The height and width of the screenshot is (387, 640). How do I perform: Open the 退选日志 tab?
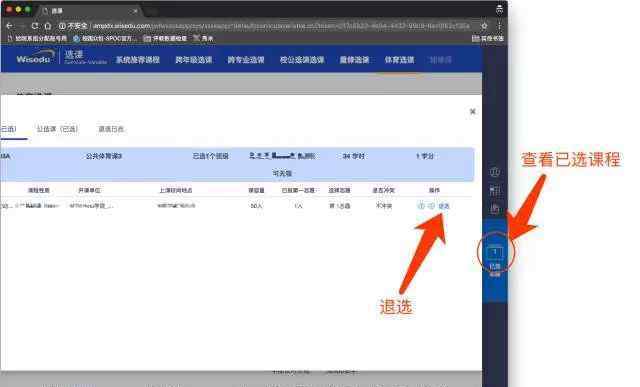111,129
